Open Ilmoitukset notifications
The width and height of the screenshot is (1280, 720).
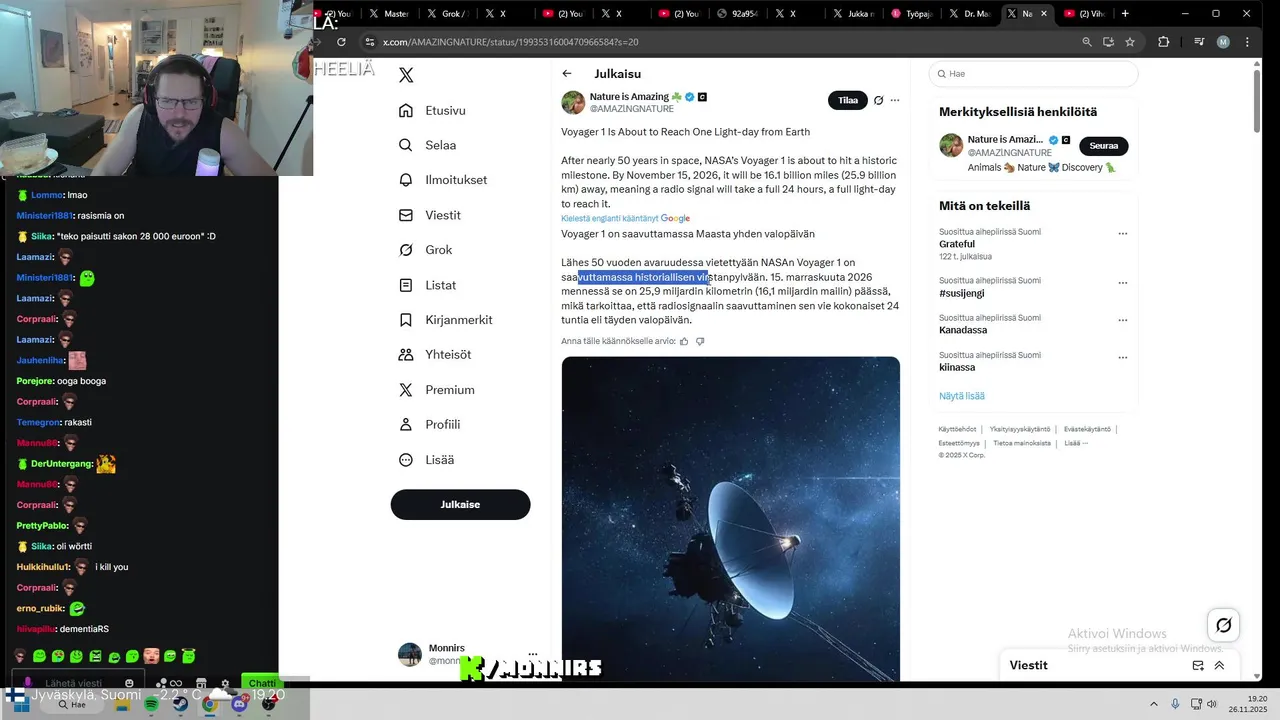coord(442,180)
